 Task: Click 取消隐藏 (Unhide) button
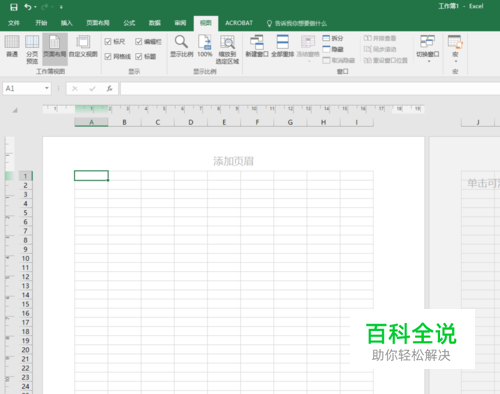click(339, 60)
